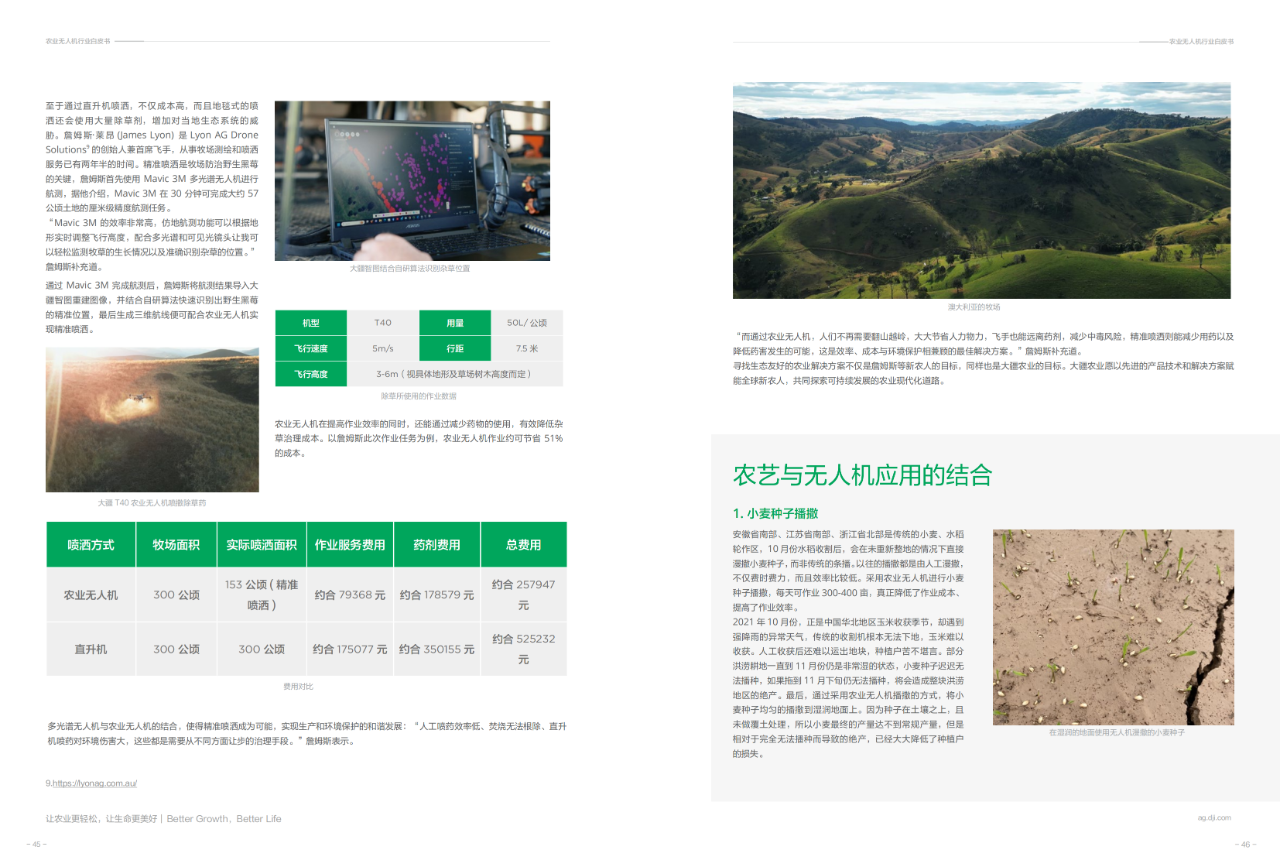Viewport: 1280px width, 868px height.
Task: Select the 喷洒方式 table header cell
Action: click(91, 545)
